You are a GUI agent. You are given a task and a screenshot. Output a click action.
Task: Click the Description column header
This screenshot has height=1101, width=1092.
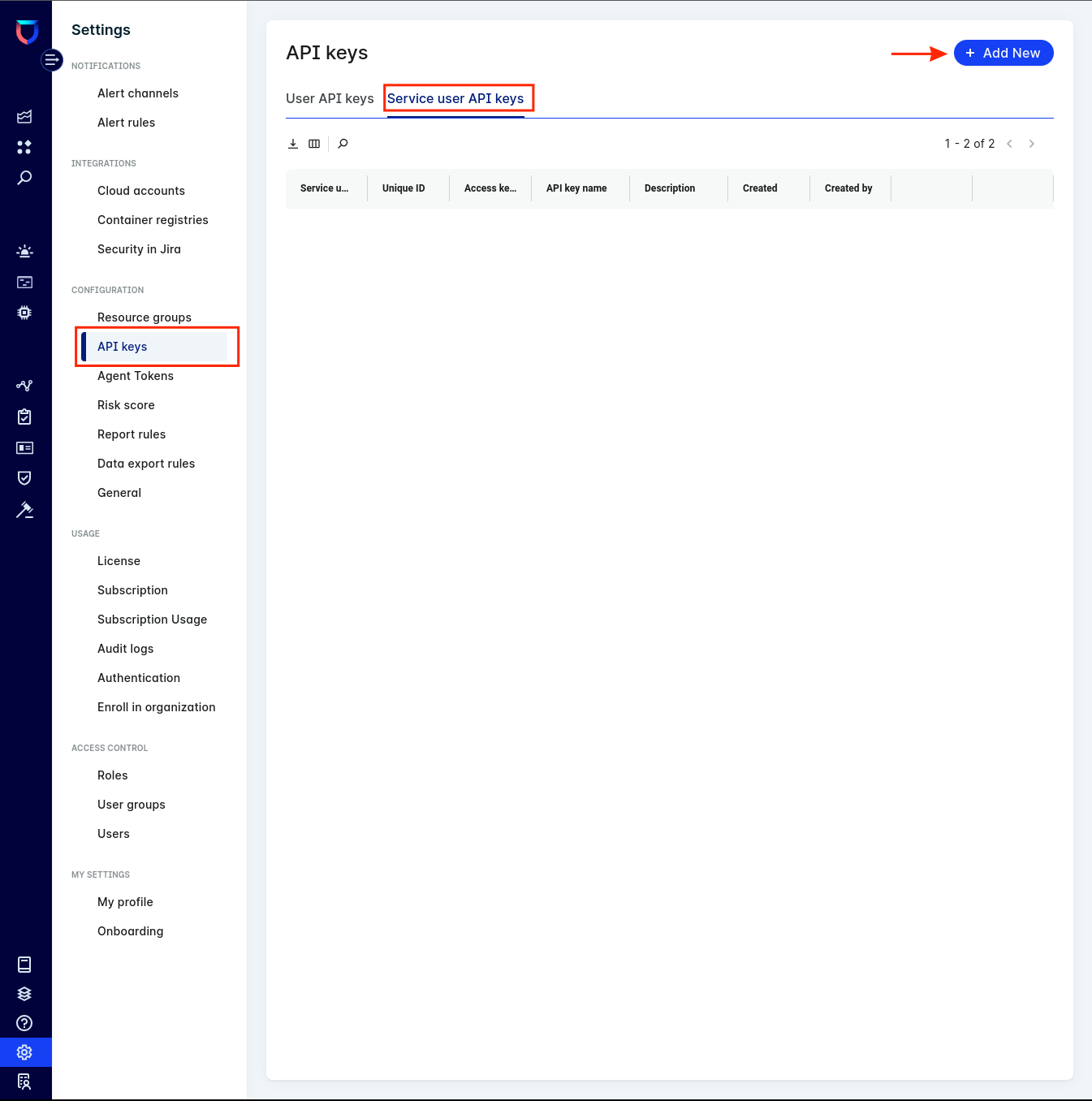(x=670, y=188)
